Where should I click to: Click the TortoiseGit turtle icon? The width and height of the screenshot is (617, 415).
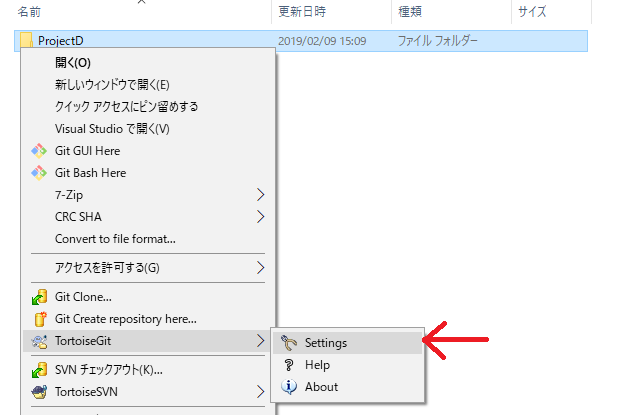(39, 341)
